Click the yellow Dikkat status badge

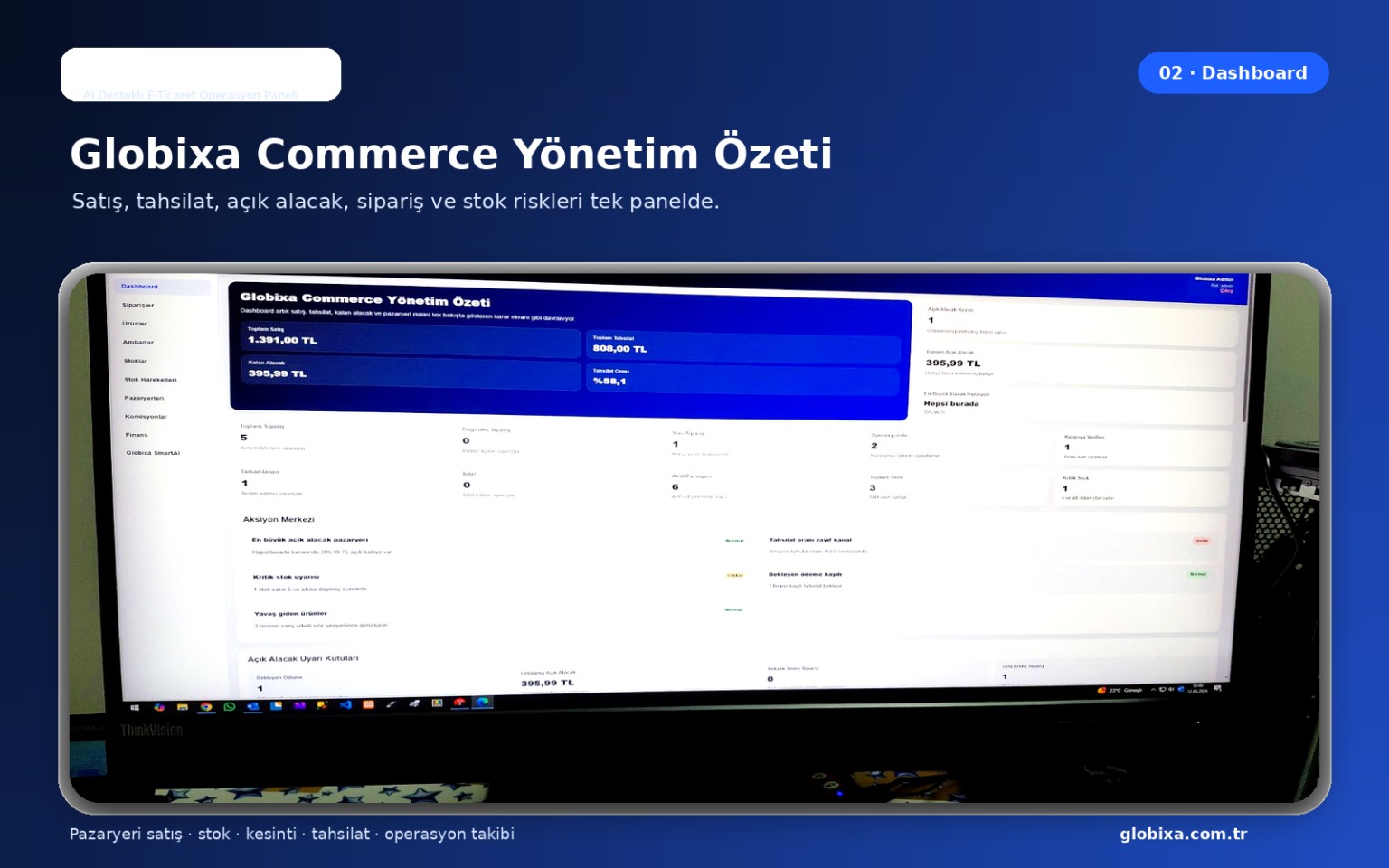tap(735, 575)
